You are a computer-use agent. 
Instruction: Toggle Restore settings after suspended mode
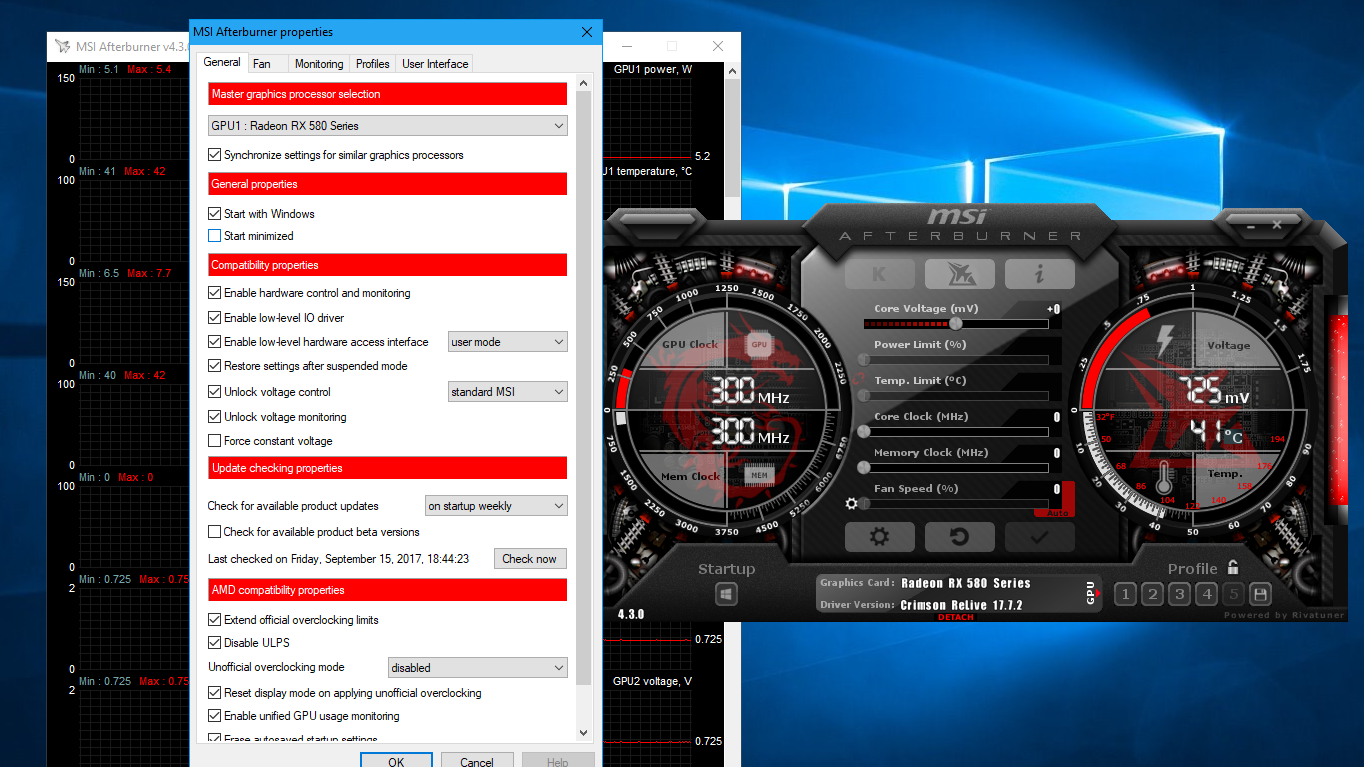(214, 366)
